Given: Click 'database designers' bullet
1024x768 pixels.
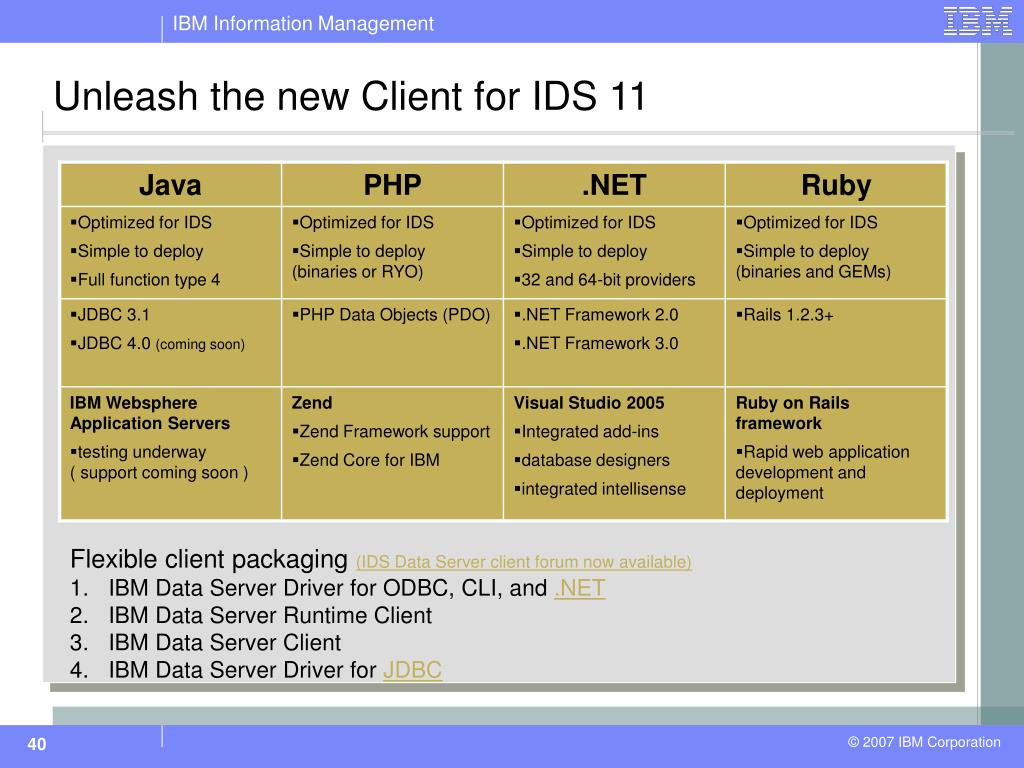Looking at the screenshot, I should coord(592,460).
